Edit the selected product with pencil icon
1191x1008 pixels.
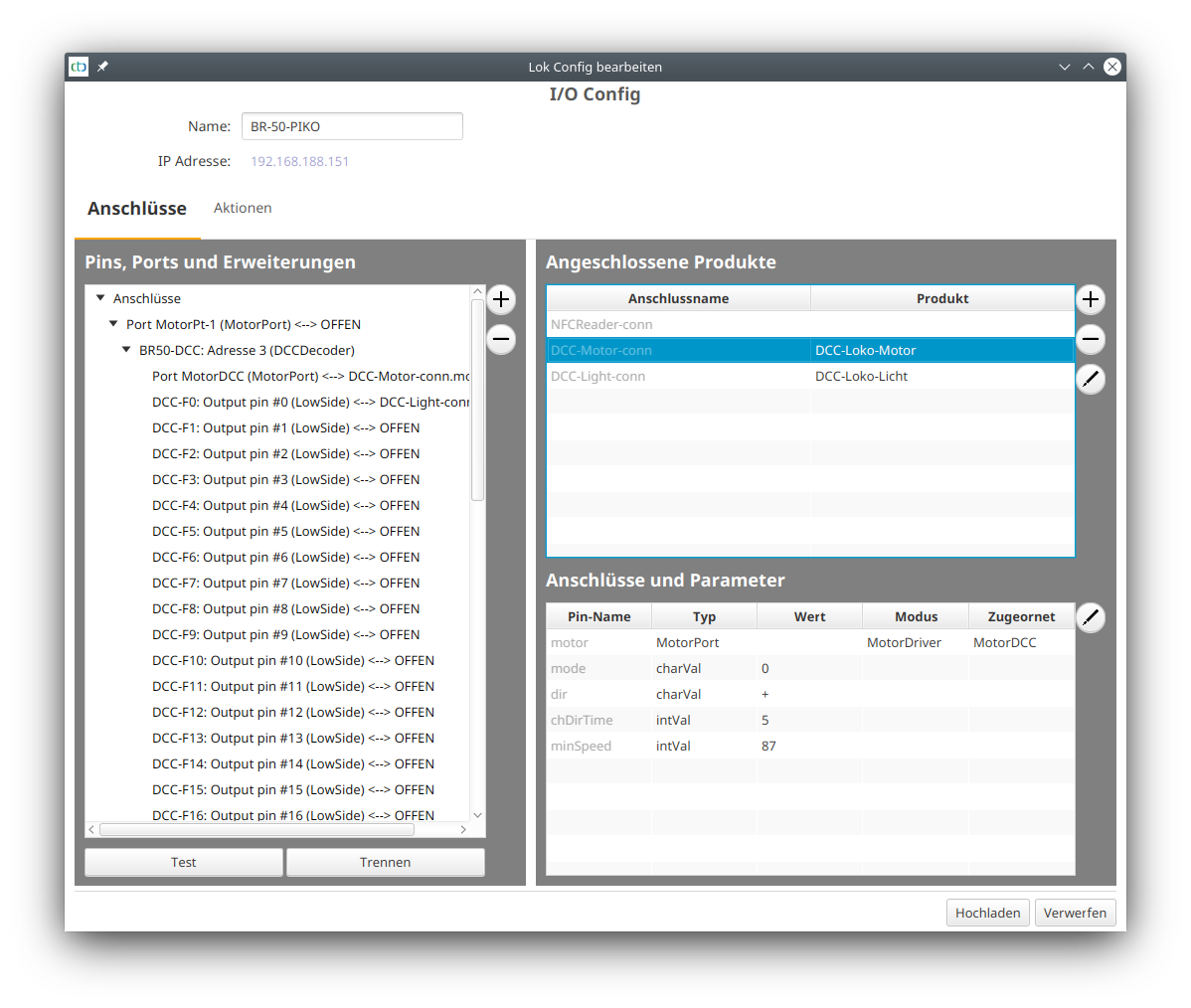click(1091, 379)
